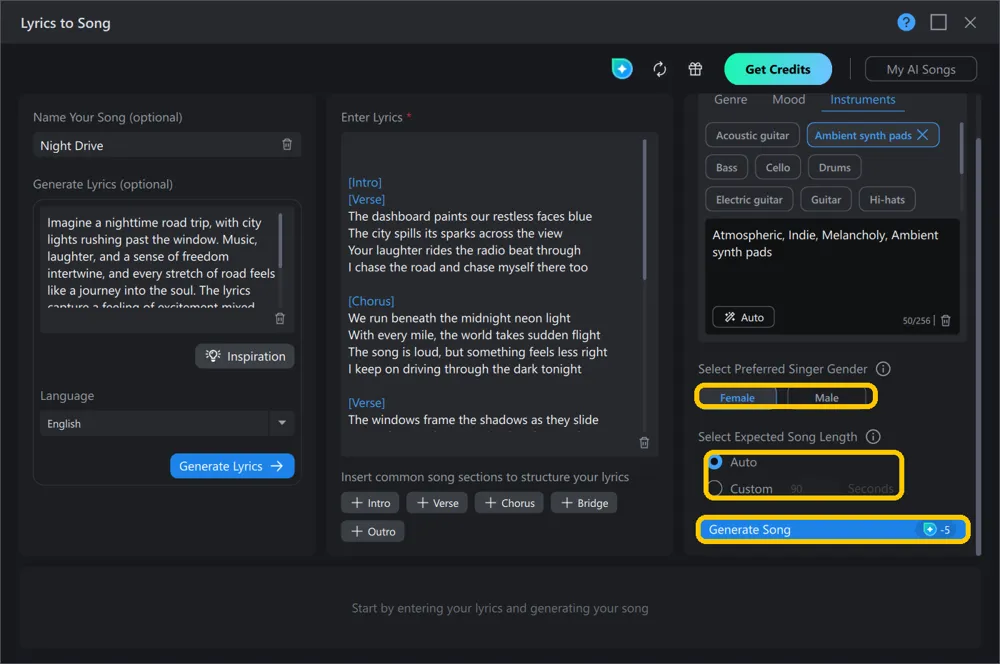This screenshot has width=1000, height=664.
Task: Switch to the Mood tab
Action: pyautogui.click(x=788, y=100)
